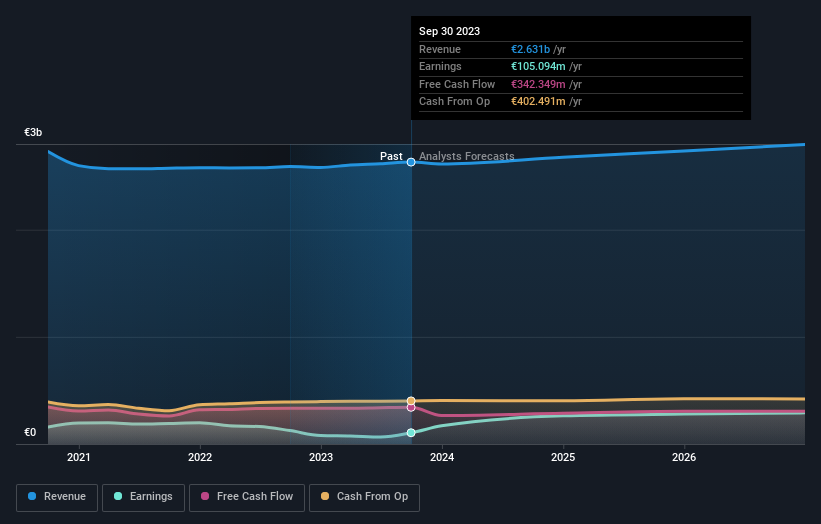821x524 pixels.
Task: Click the Sep 30 2023 tooltip date
Action: tap(449, 31)
